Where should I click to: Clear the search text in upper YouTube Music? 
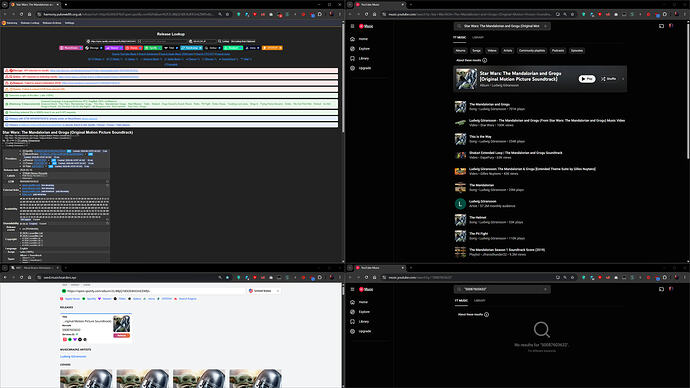click(x=545, y=26)
